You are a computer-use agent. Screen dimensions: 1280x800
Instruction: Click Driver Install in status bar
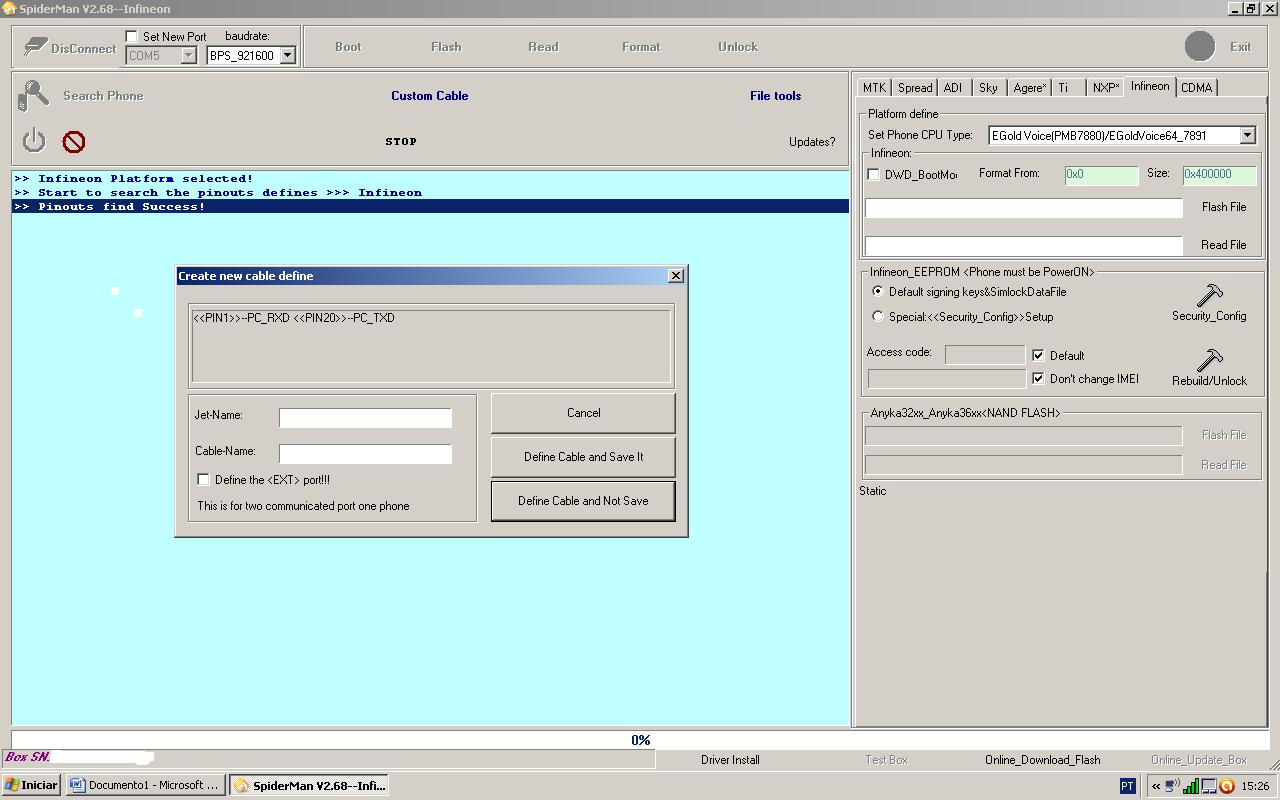[730, 760]
